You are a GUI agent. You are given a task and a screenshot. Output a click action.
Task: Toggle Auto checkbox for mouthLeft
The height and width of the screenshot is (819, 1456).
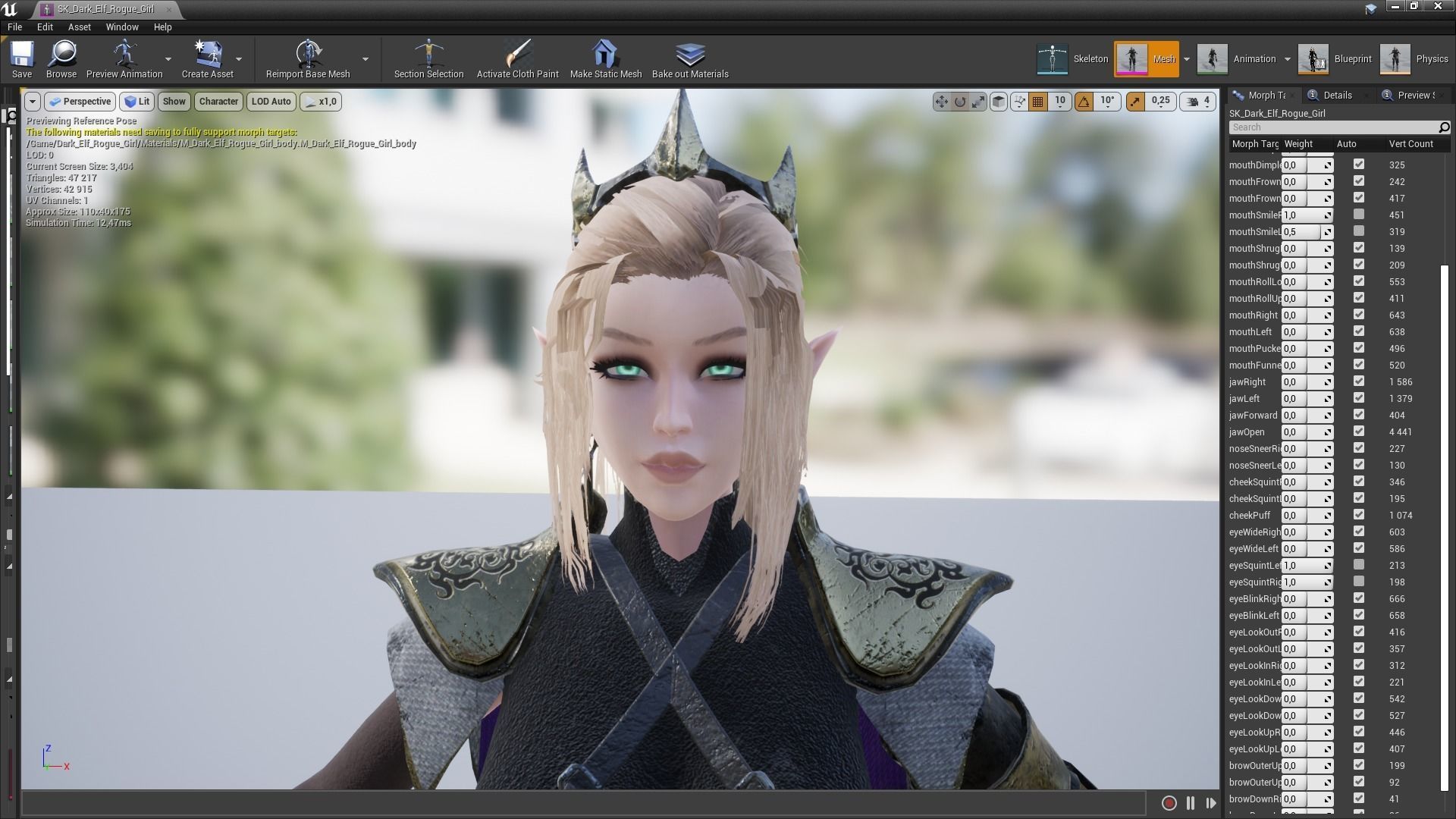coord(1358,331)
